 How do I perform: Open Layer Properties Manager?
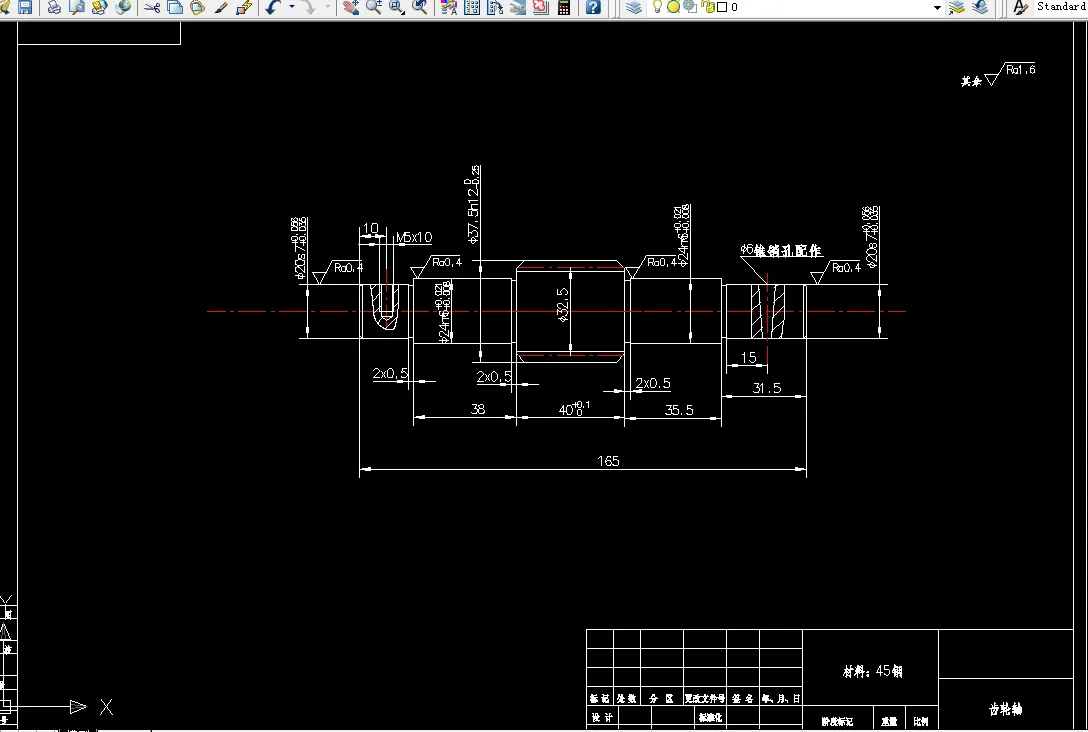[x=634, y=7]
